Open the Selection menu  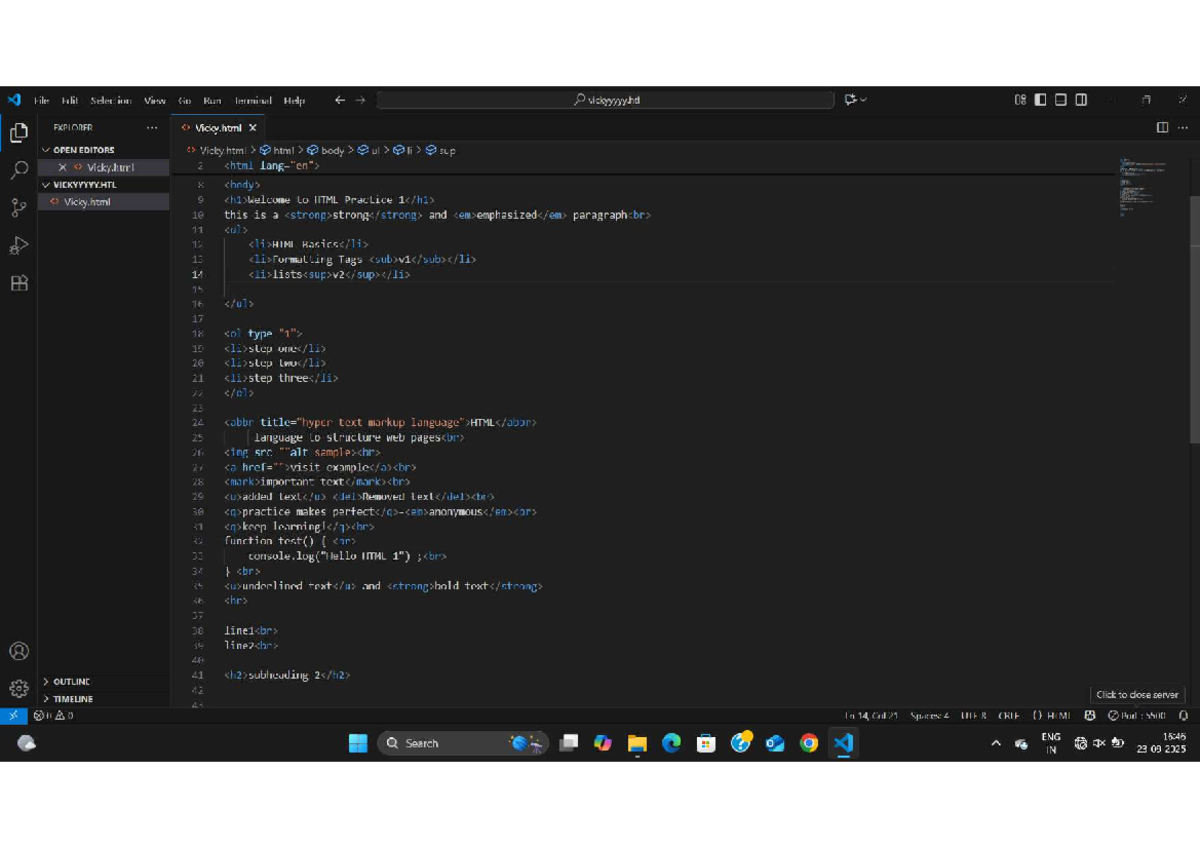(110, 100)
